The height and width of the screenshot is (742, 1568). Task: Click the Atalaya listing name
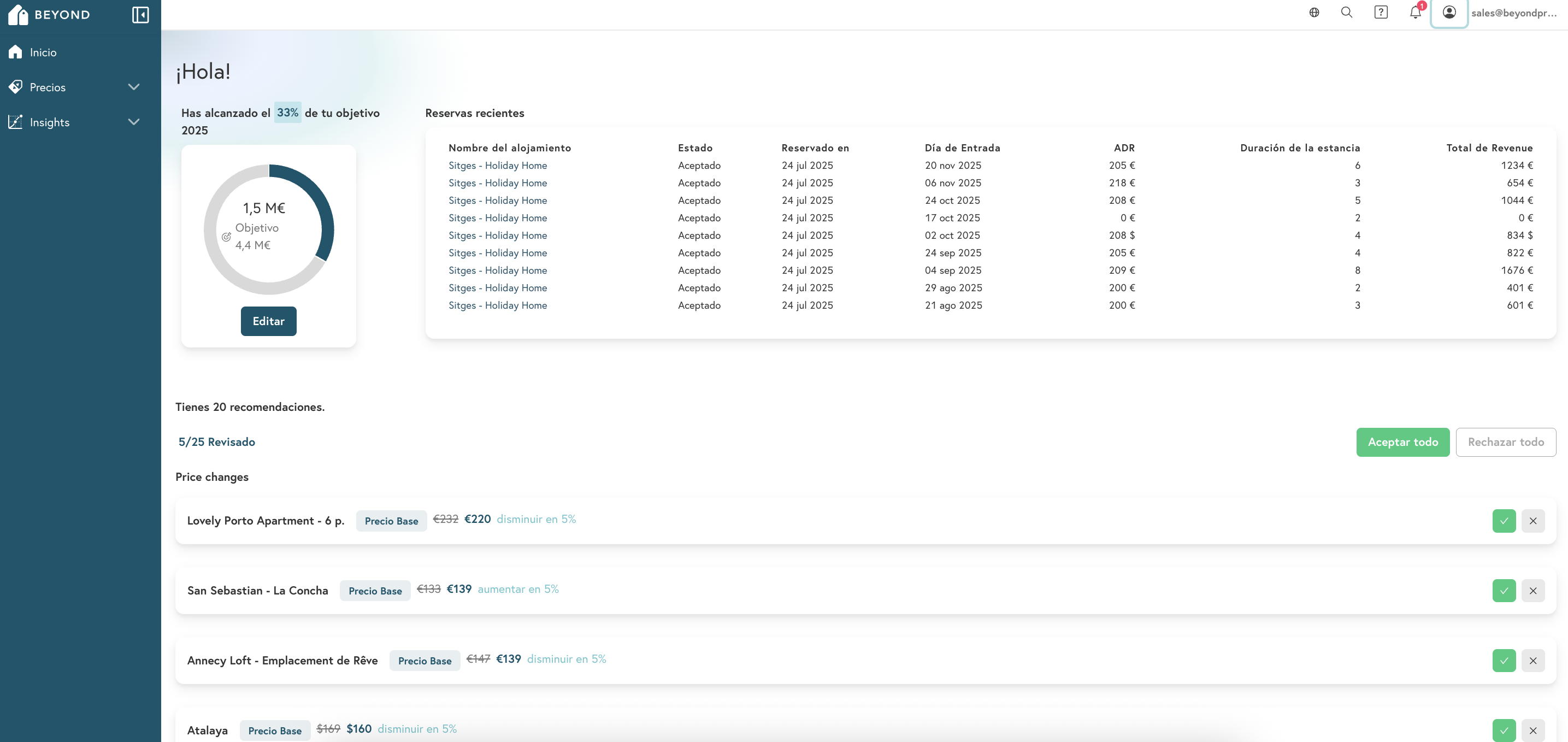208,731
